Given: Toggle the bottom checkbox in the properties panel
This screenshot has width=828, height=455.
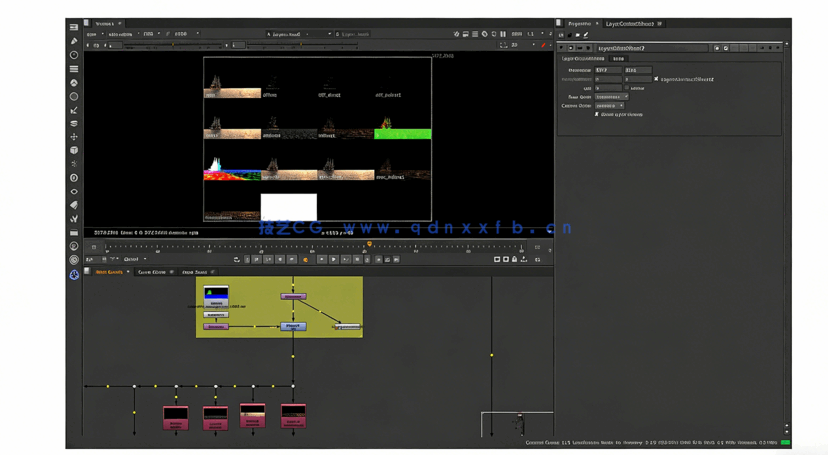Looking at the screenshot, I should 597,115.
